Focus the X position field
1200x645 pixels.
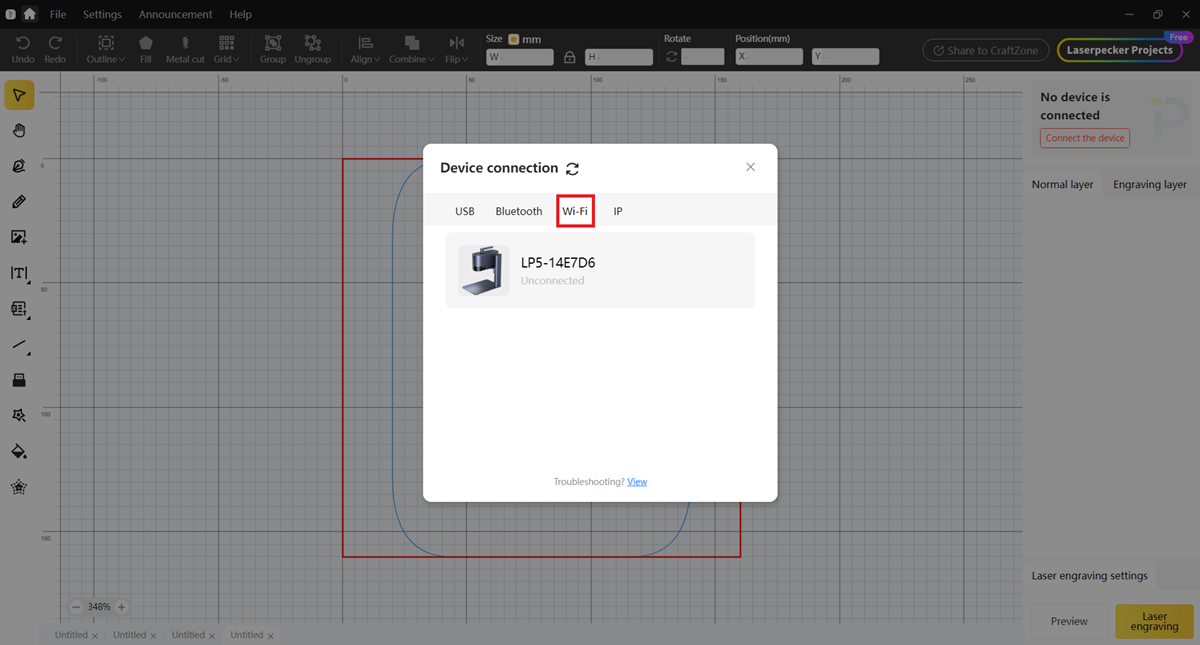[769, 57]
